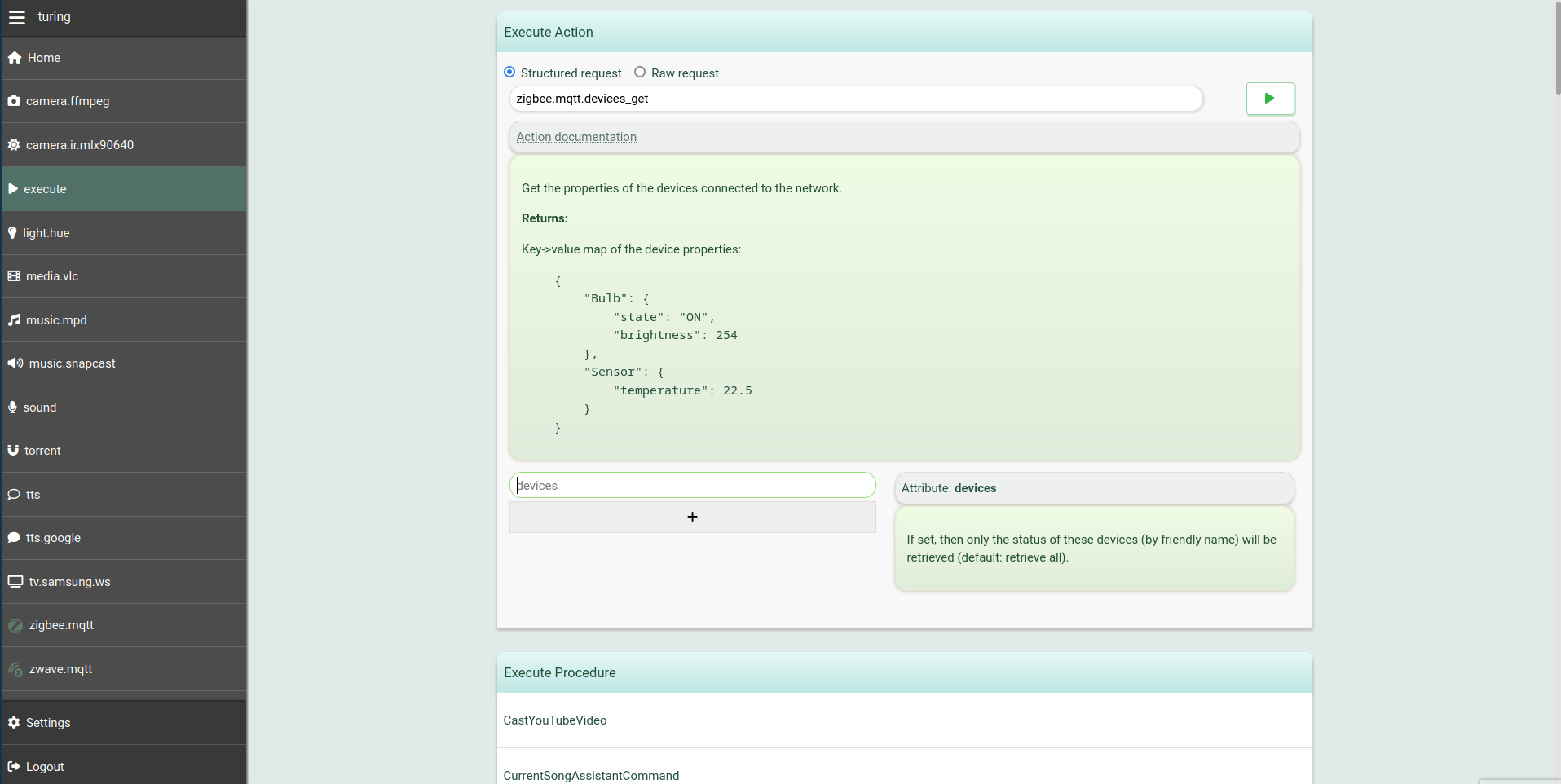The height and width of the screenshot is (784, 1561).
Task: Open the zwave.mqtt label in the sidebar
Action: (60, 669)
